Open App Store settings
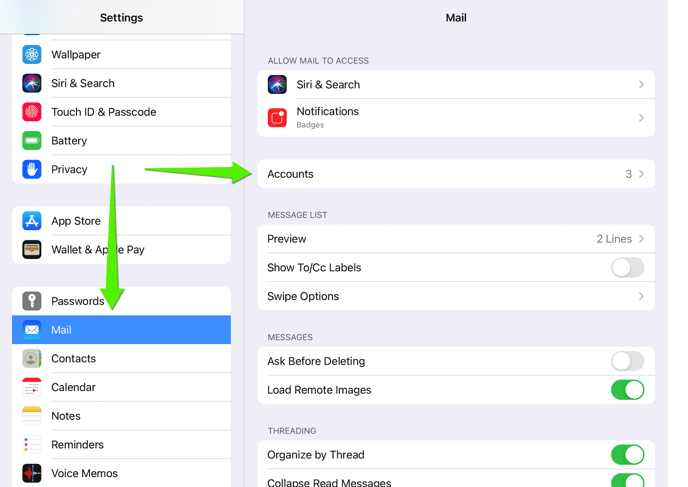The width and height of the screenshot is (688, 487). (122, 221)
